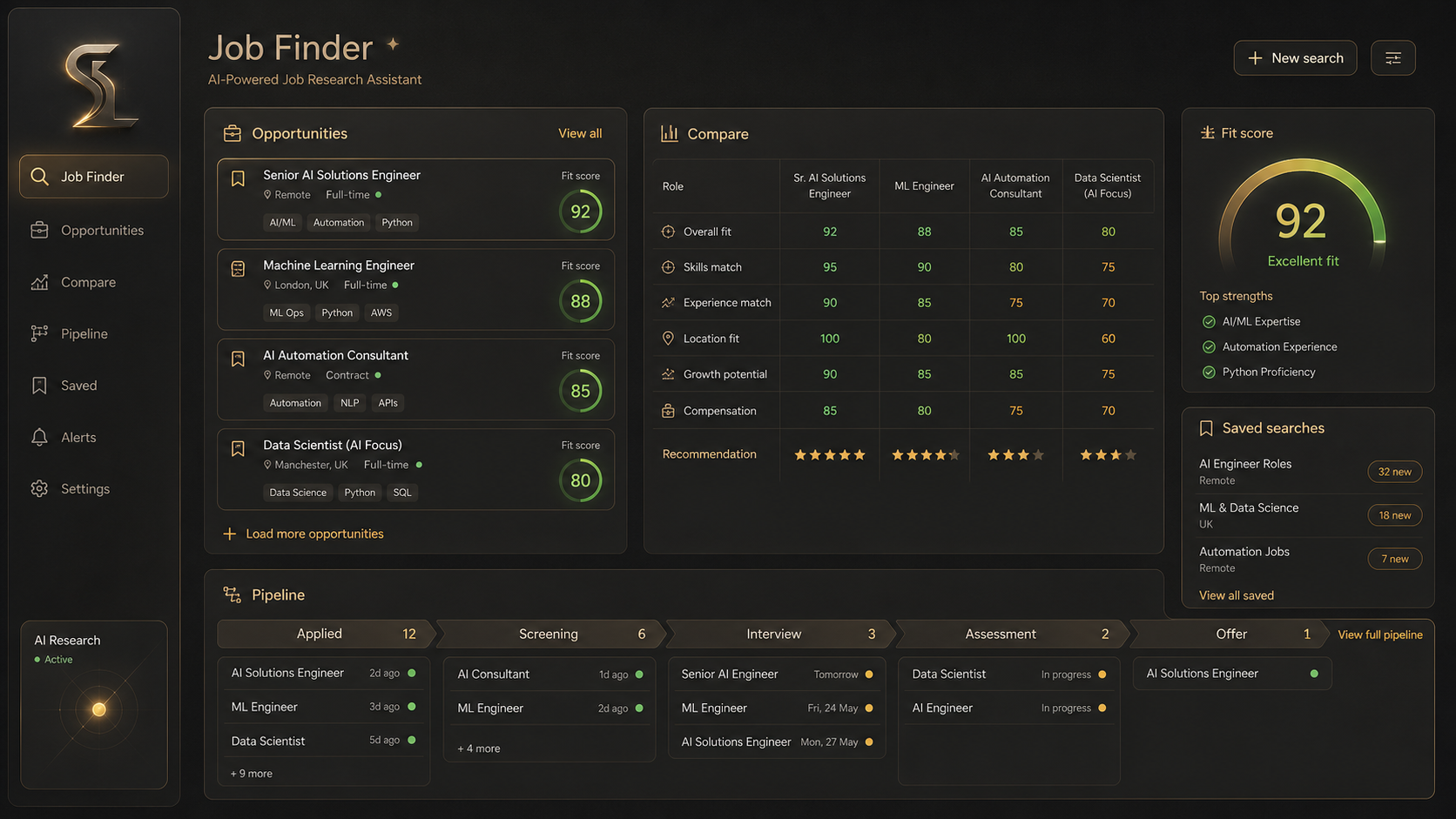Image resolution: width=1456 pixels, height=819 pixels.
Task: Click the 18 new badge
Action: [x=1394, y=515]
